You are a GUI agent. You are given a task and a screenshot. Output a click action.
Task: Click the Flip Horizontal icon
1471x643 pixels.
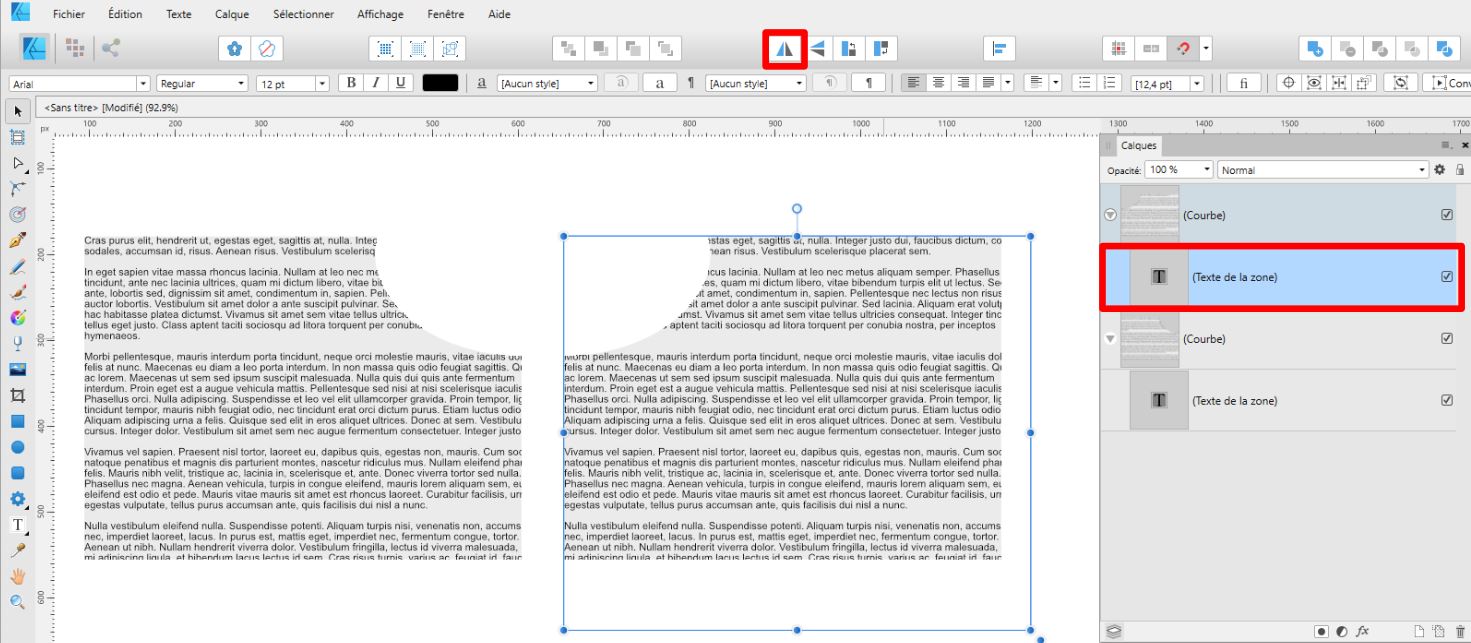click(785, 49)
